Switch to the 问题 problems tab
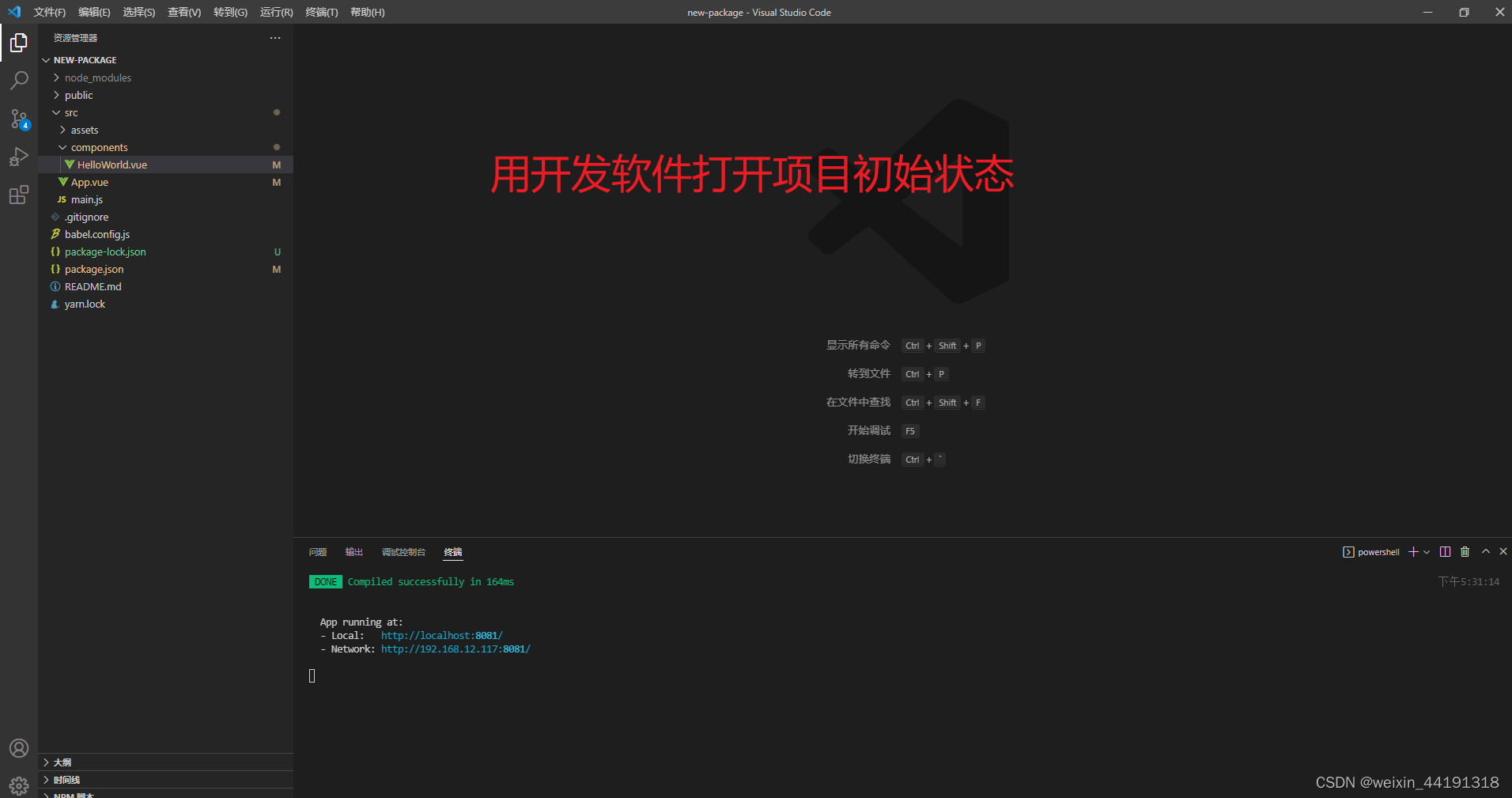Viewport: 1512px width, 798px height. (x=318, y=552)
